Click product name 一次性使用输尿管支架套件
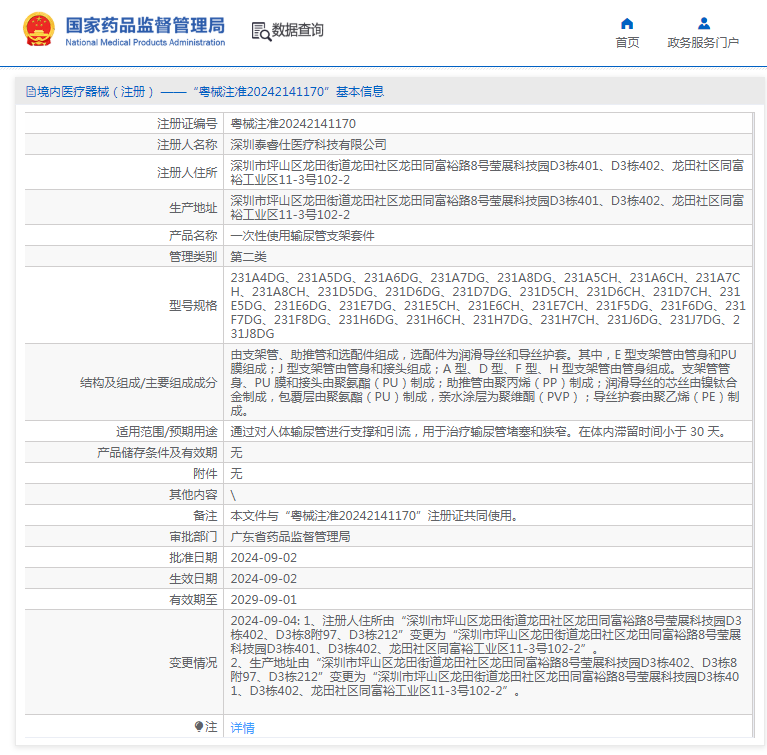The image size is (767, 755). (302, 236)
